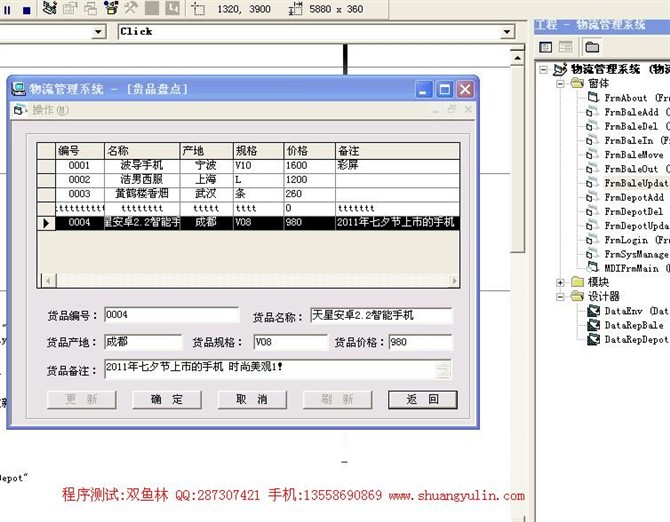Click the MDI form icon beside MDIFrmMain
The height and width of the screenshot is (522, 670).
coord(593,268)
